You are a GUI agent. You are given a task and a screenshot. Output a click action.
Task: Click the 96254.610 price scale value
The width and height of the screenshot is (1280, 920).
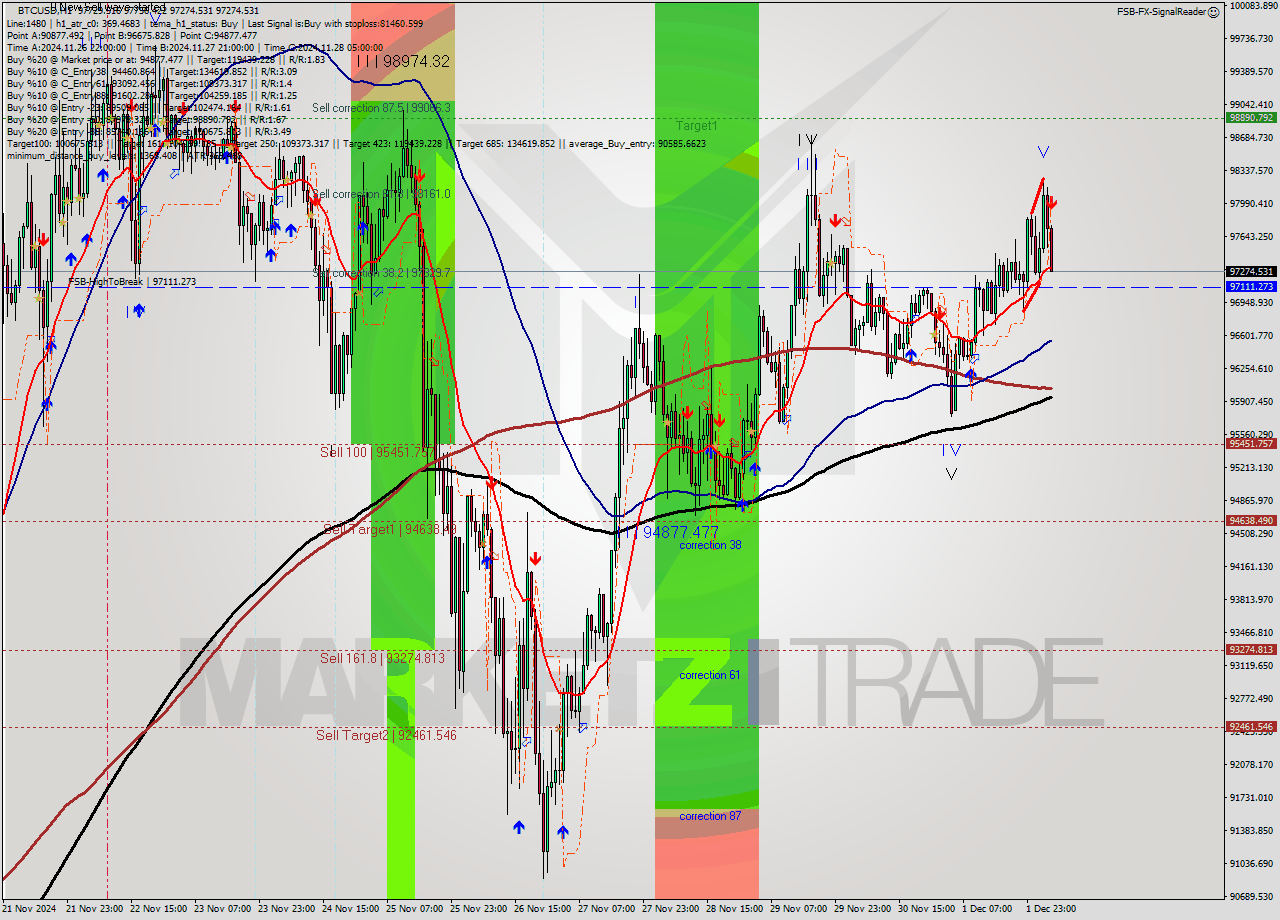click(x=1252, y=369)
